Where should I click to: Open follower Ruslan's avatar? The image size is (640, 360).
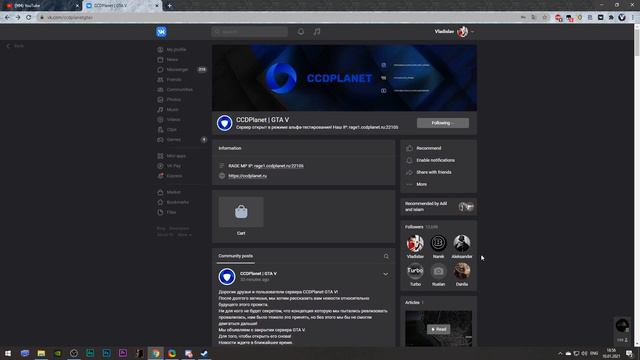[438, 271]
